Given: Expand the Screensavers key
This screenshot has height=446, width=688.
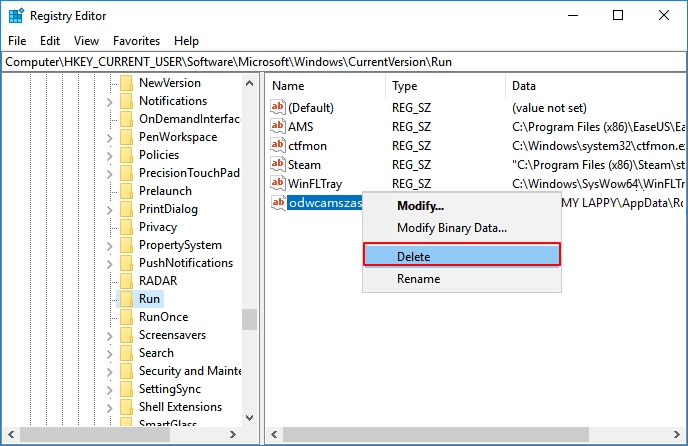Looking at the screenshot, I should click(x=109, y=335).
